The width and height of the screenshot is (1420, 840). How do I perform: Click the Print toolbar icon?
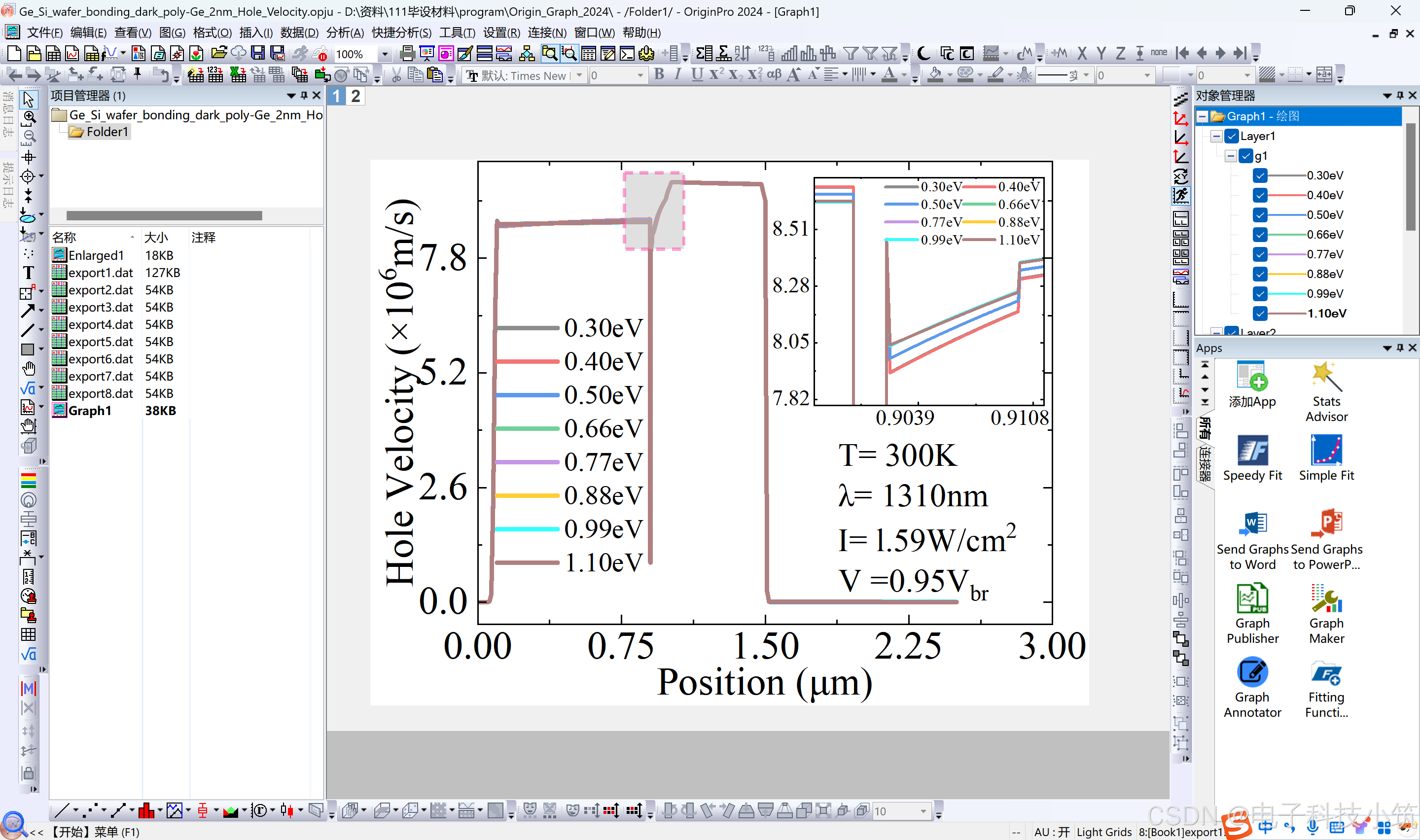click(406, 54)
